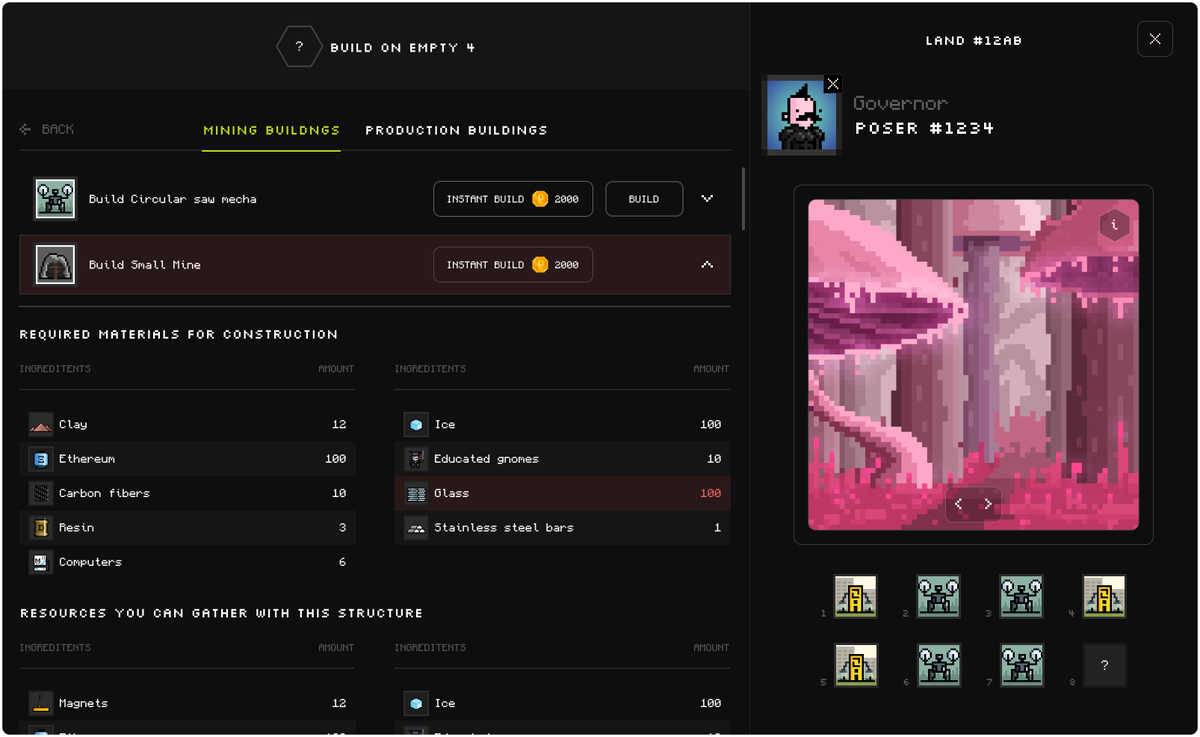
Task: Click the Glass ingredient icon
Action: [416, 493]
